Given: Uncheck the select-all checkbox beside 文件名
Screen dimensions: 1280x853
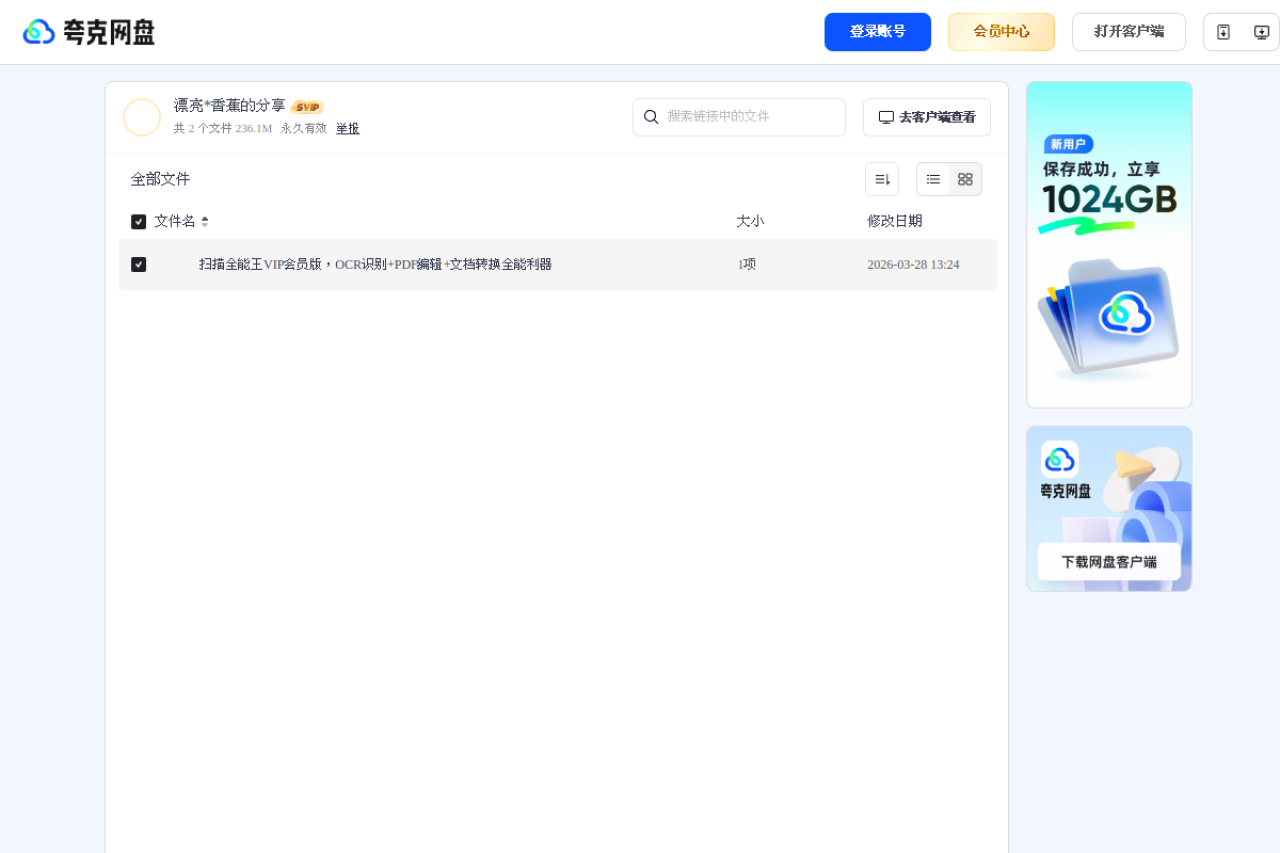Looking at the screenshot, I should click(138, 221).
